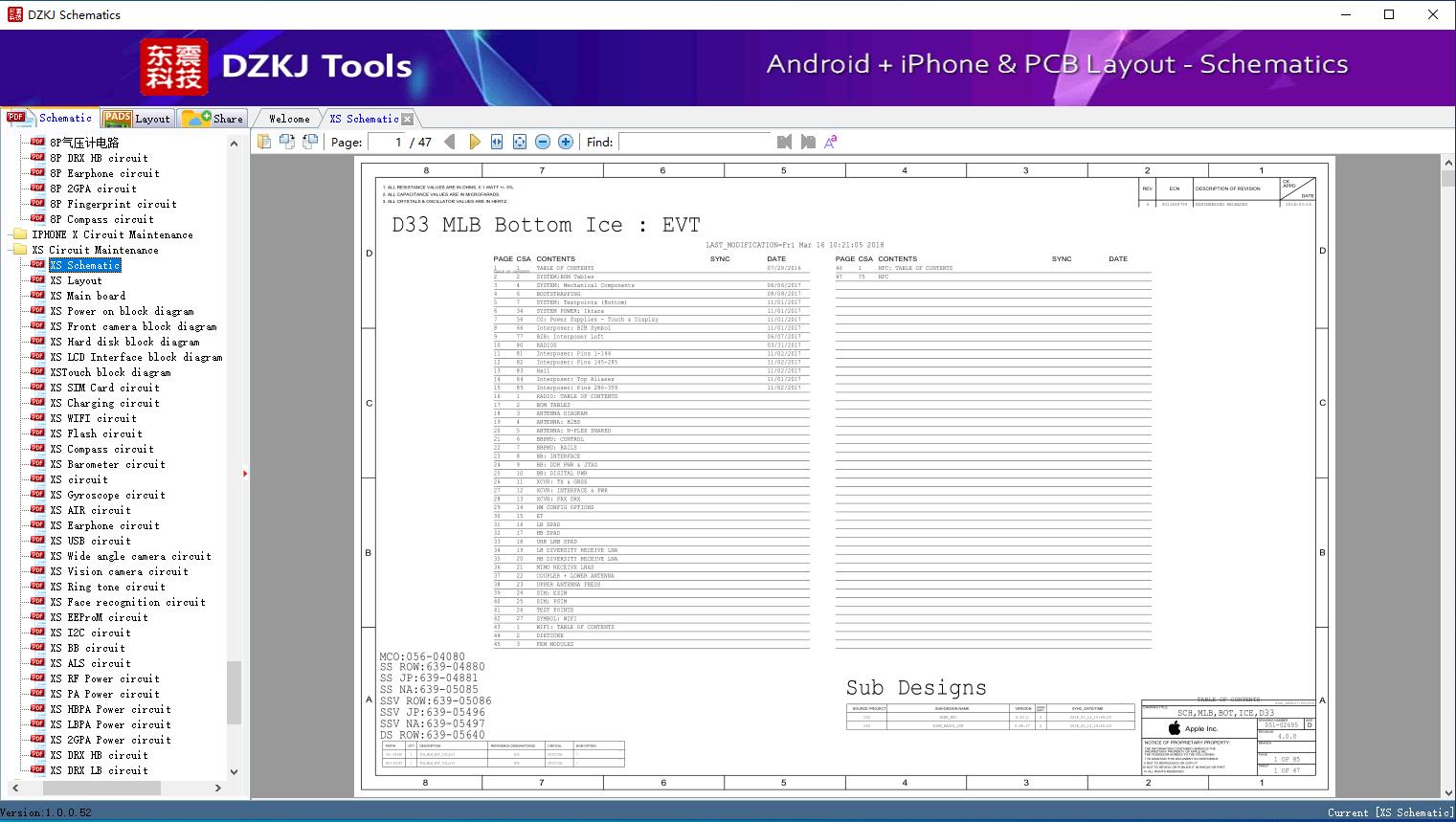Collapse the side panel with red arrow
1456x822 pixels.
245,473
